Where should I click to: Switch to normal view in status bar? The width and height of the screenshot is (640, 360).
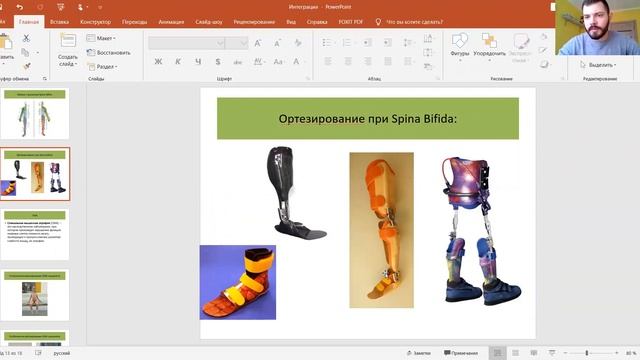point(497,353)
